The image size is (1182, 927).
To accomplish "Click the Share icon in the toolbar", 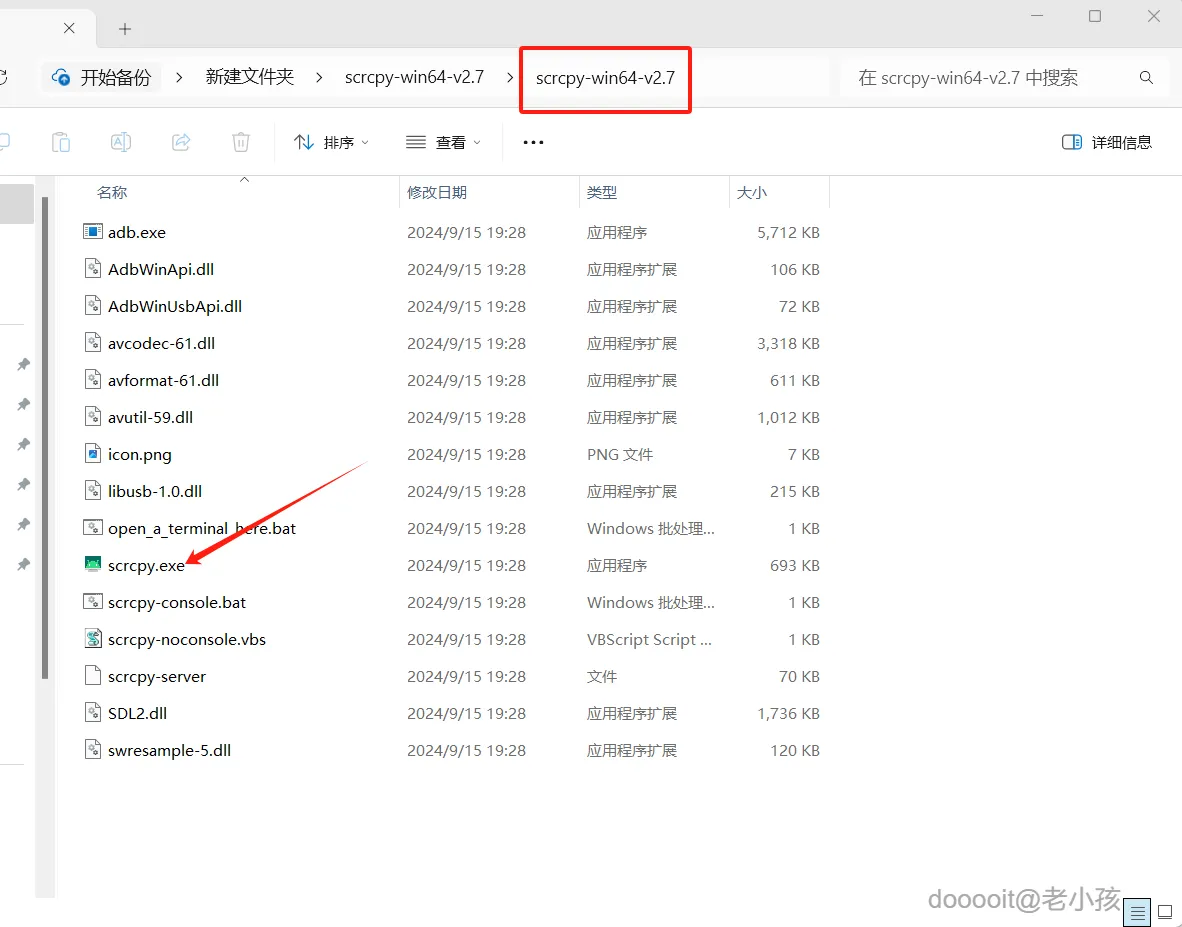I will (x=180, y=141).
